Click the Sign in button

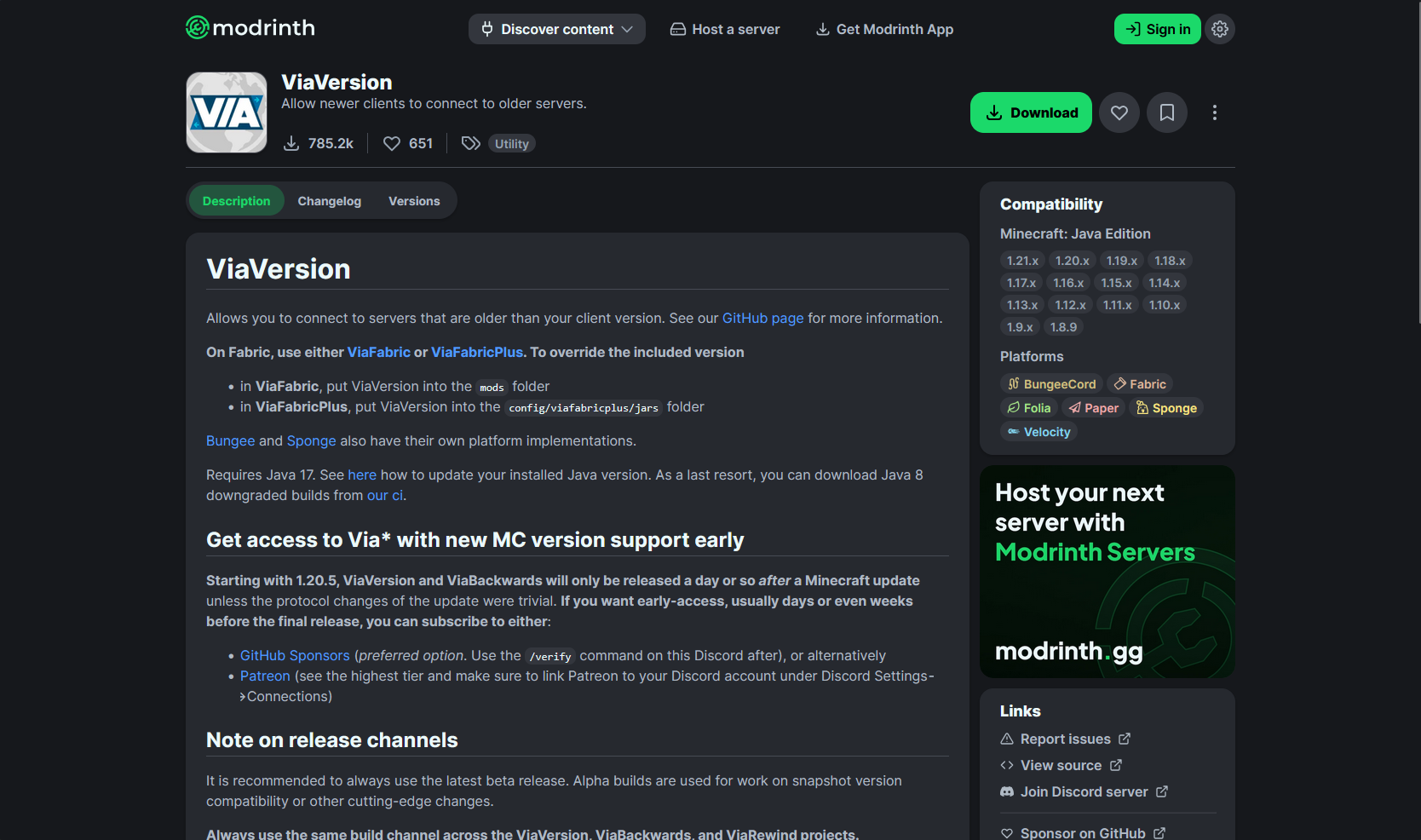[1158, 29]
